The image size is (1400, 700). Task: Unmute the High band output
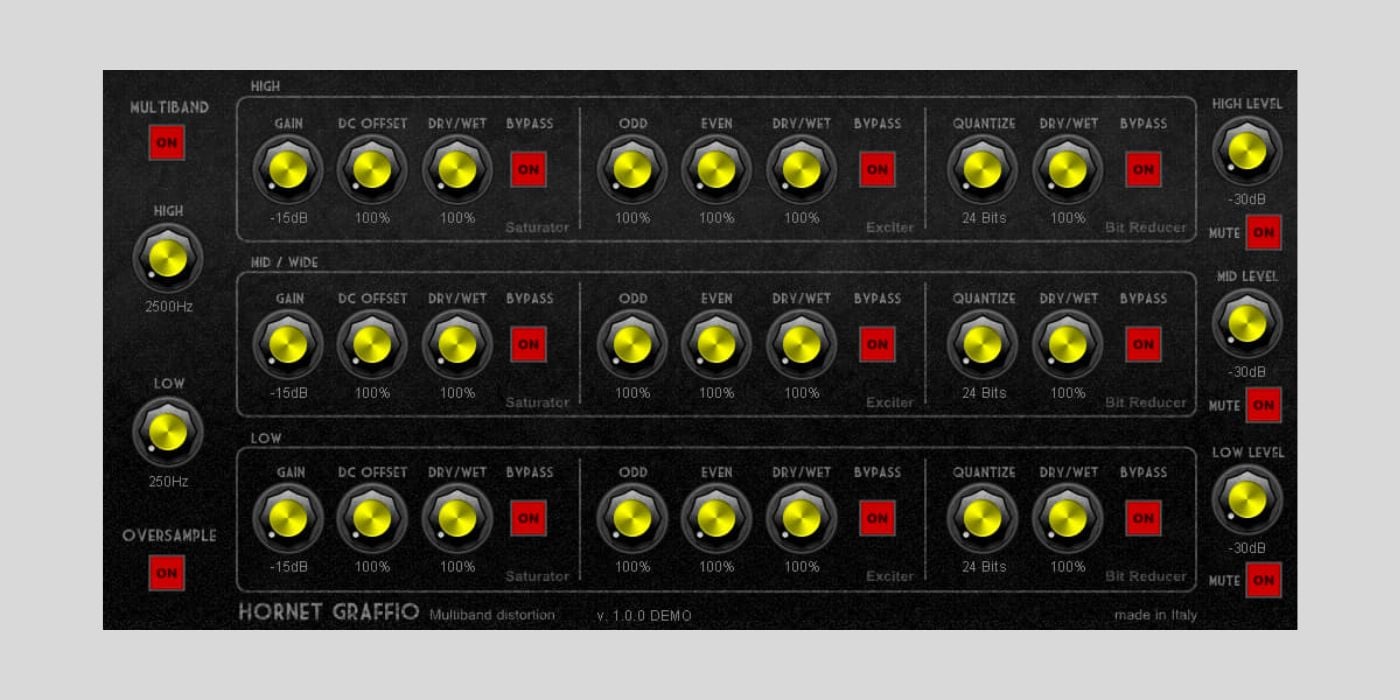point(1263,232)
